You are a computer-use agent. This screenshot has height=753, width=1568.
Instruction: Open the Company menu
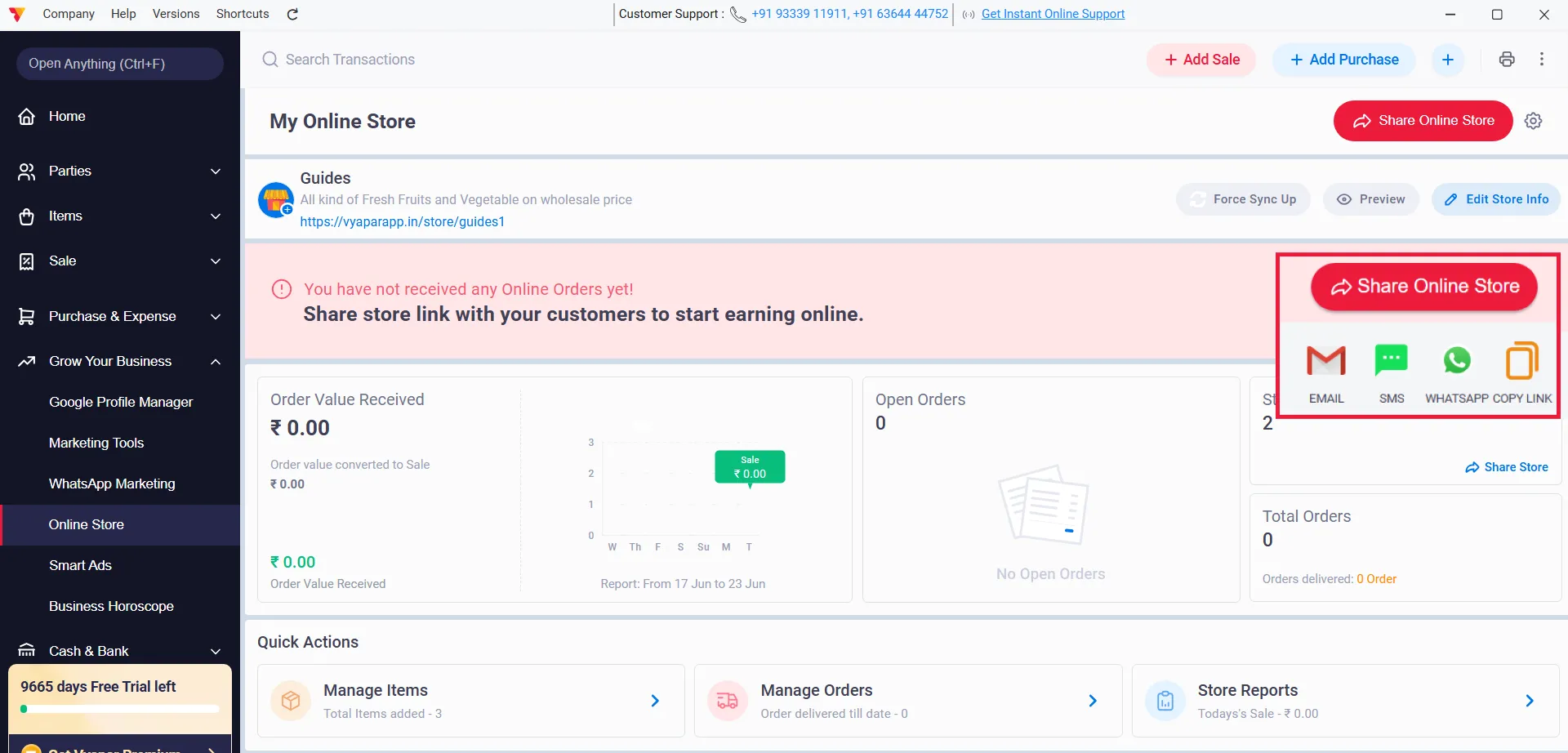click(x=69, y=14)
